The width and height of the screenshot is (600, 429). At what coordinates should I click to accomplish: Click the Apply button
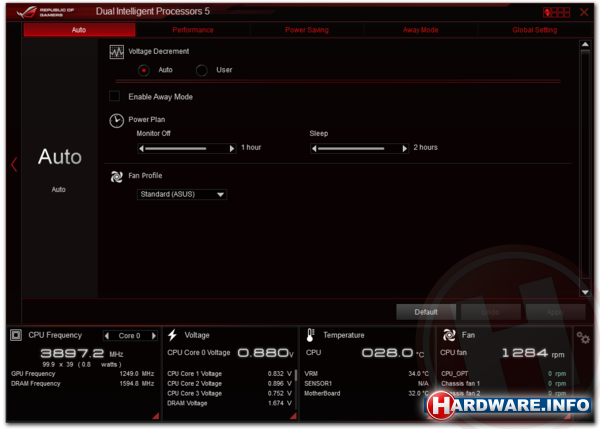pyautogui.click(x=555, y=312)
